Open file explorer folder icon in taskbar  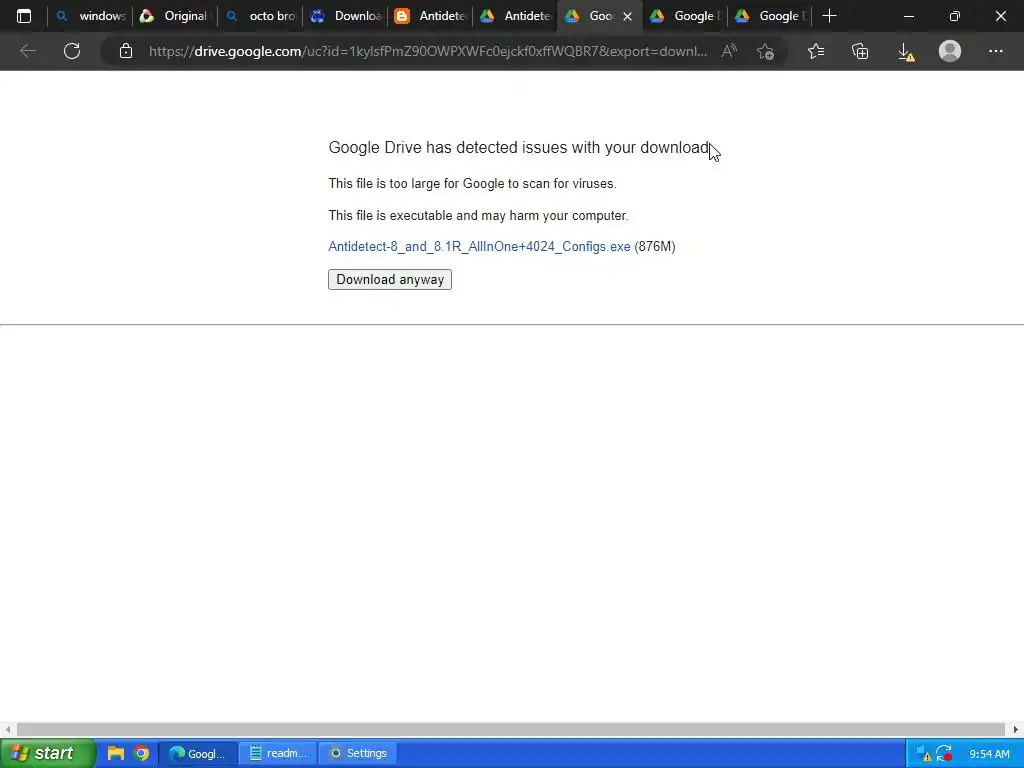116,753
